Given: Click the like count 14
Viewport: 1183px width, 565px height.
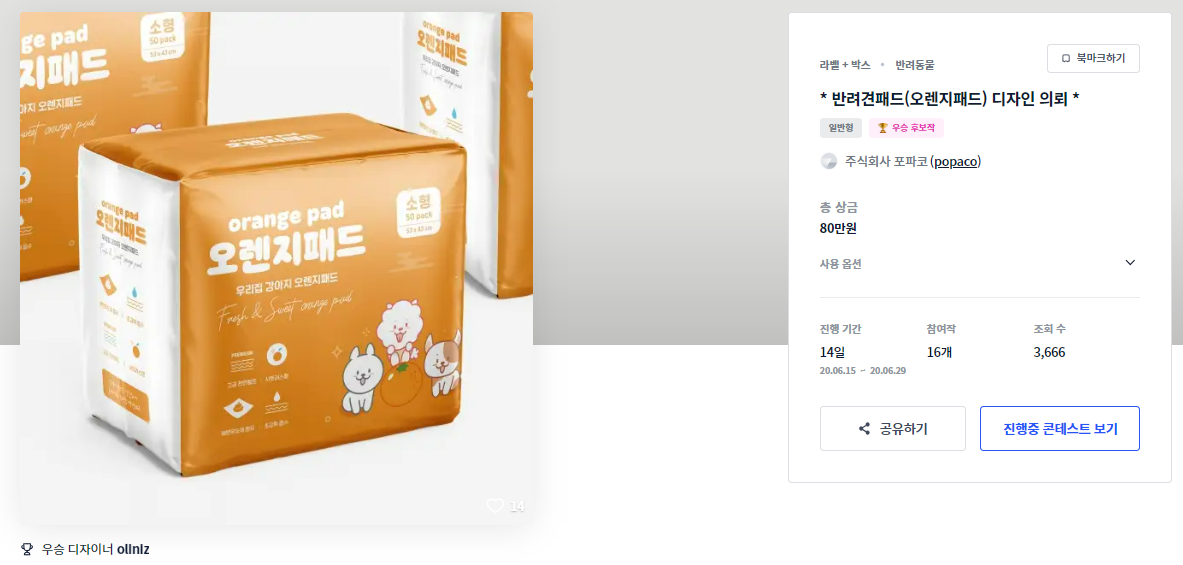Looking at the screenshot, I should pyautogui.click(x=517, y=506).
